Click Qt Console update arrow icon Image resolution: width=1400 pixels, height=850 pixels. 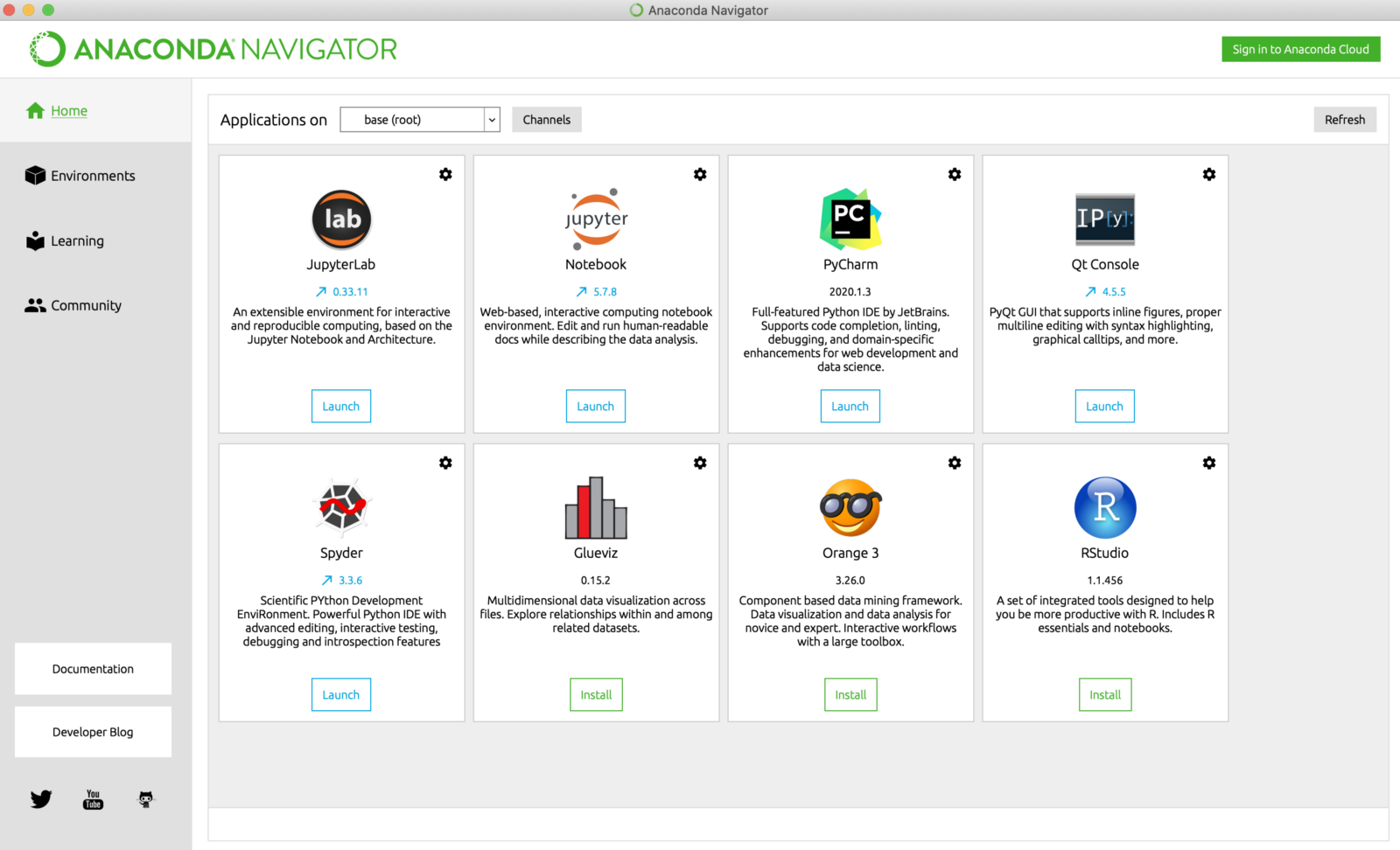click(x=1091, y=292)
